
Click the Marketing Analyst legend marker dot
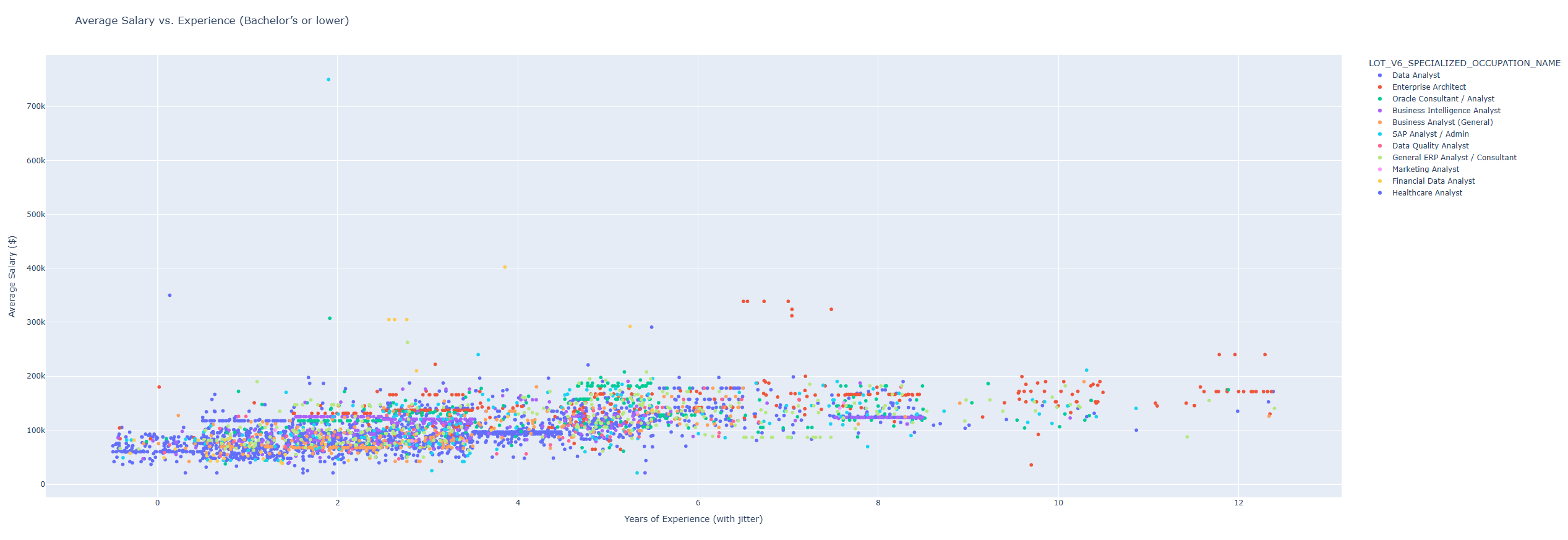point(1379,169)
